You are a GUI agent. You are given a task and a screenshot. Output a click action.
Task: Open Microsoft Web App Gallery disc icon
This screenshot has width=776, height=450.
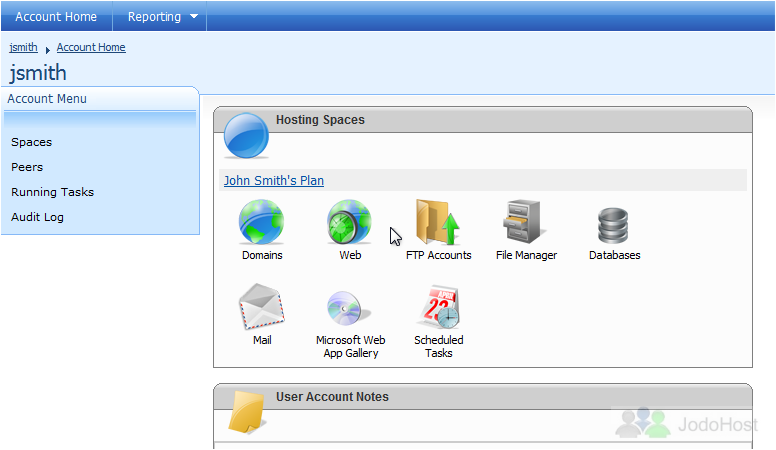pyautogui.click(x=350, y=308)
